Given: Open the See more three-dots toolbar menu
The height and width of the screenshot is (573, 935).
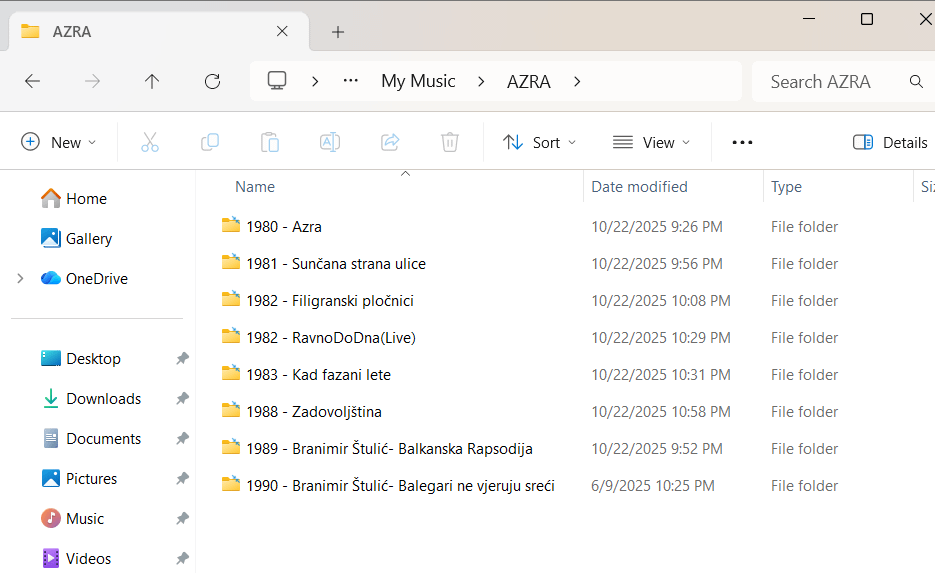Looking at the screenshot, I should pos(742,143).
